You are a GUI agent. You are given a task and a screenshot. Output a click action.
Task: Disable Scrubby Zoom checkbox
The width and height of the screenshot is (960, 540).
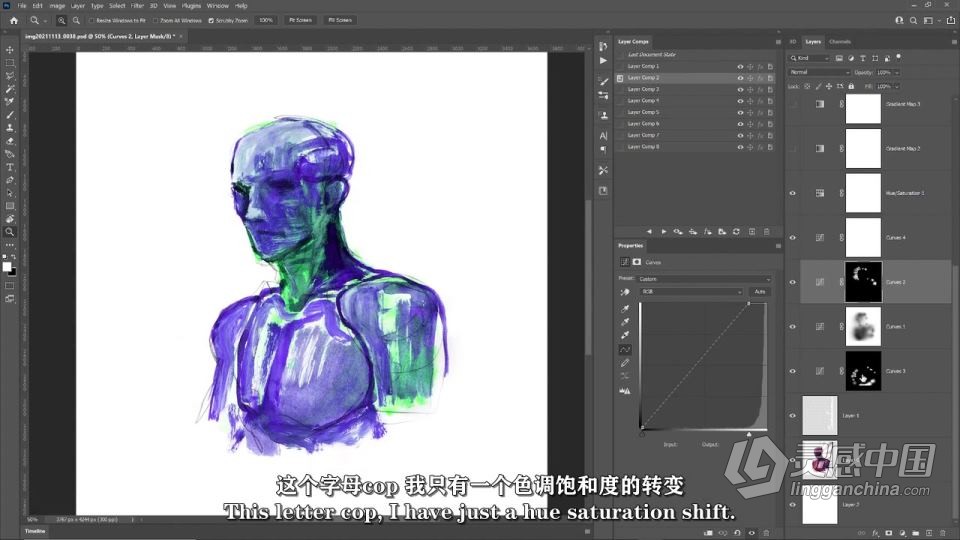pos(211,20)
